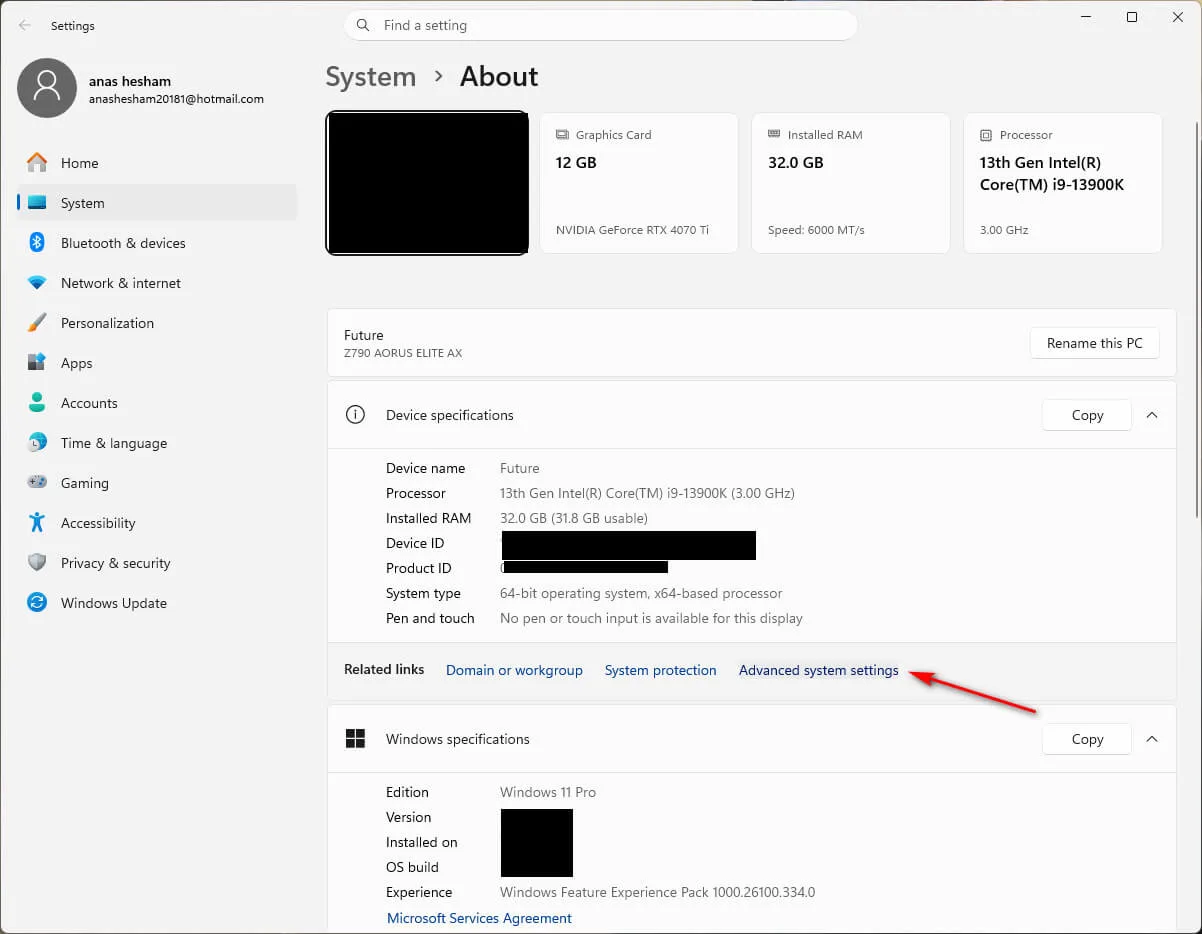Open the Bluetooth & devices section icon
The image size is (1202, 934).
37,243
